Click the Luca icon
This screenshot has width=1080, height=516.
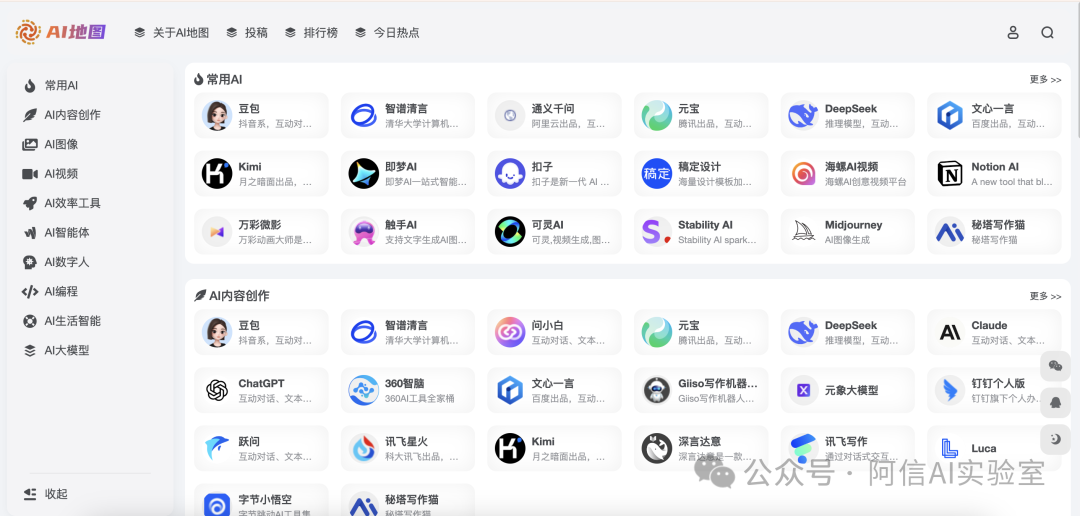(950, 448)
